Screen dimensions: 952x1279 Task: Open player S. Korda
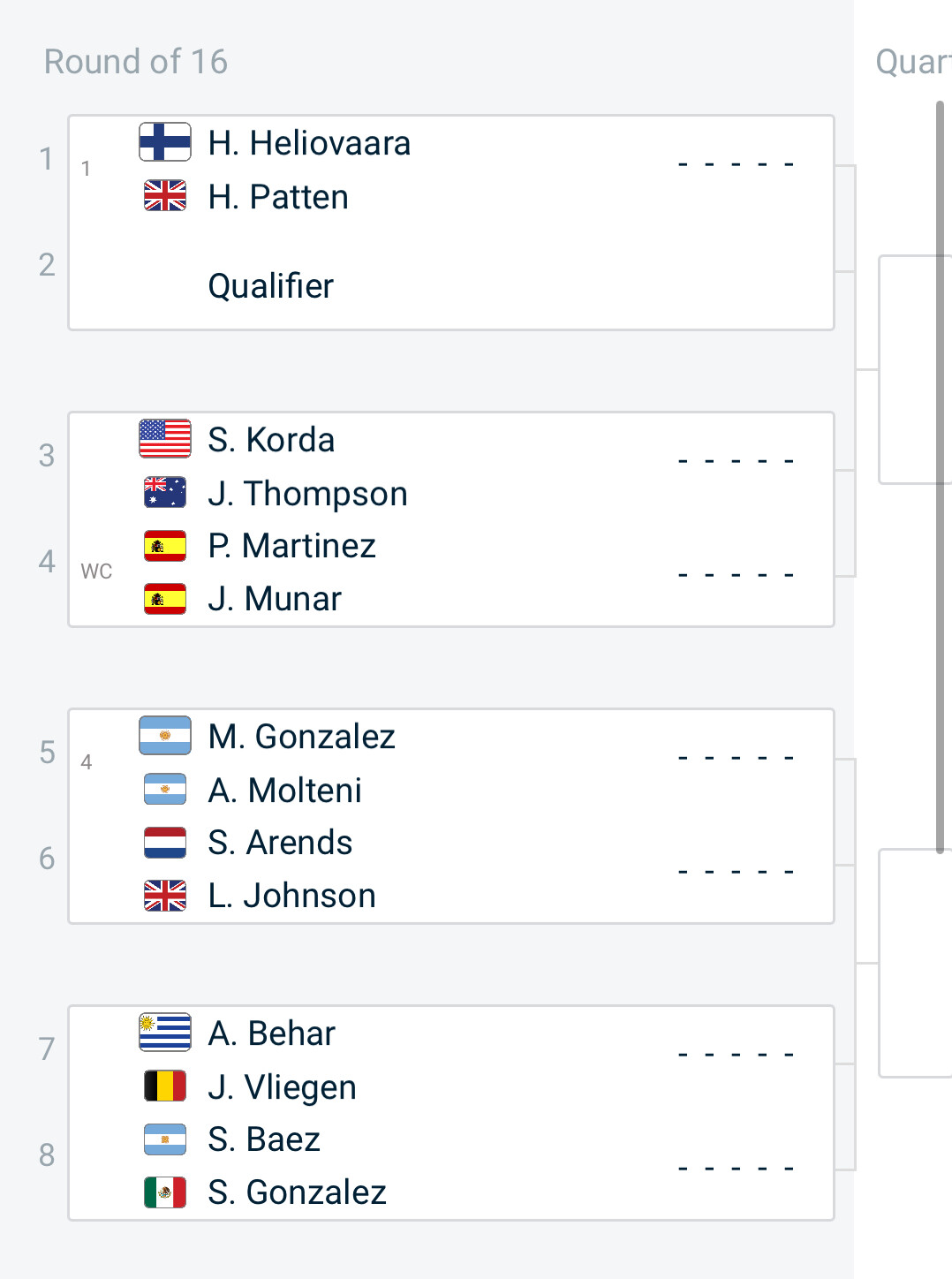tap(271, 440)
